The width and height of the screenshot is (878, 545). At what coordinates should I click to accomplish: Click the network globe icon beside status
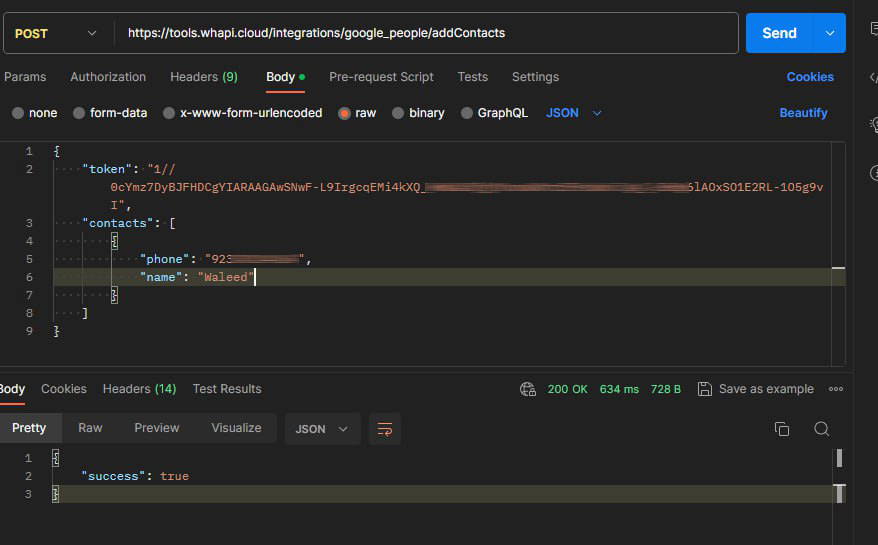coord(528,389)
